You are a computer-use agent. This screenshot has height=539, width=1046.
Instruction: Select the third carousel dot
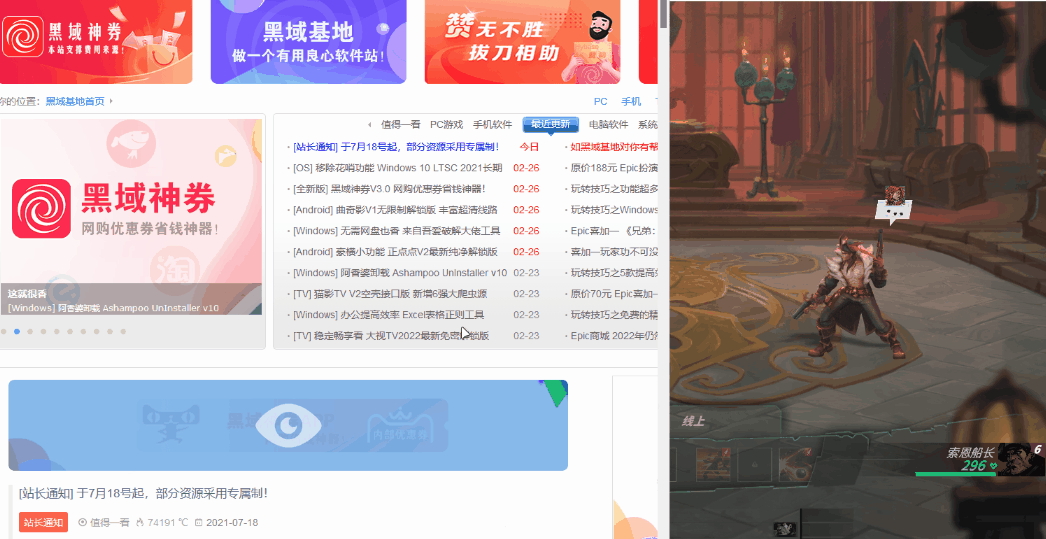click(30, 332)
